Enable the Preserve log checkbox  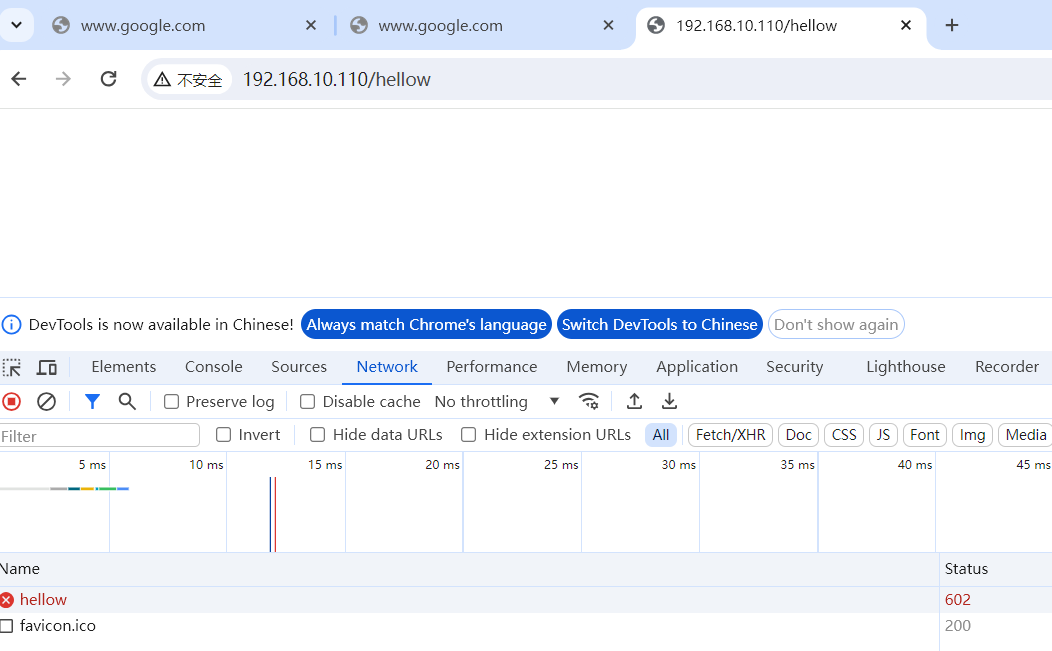point(172,402)
